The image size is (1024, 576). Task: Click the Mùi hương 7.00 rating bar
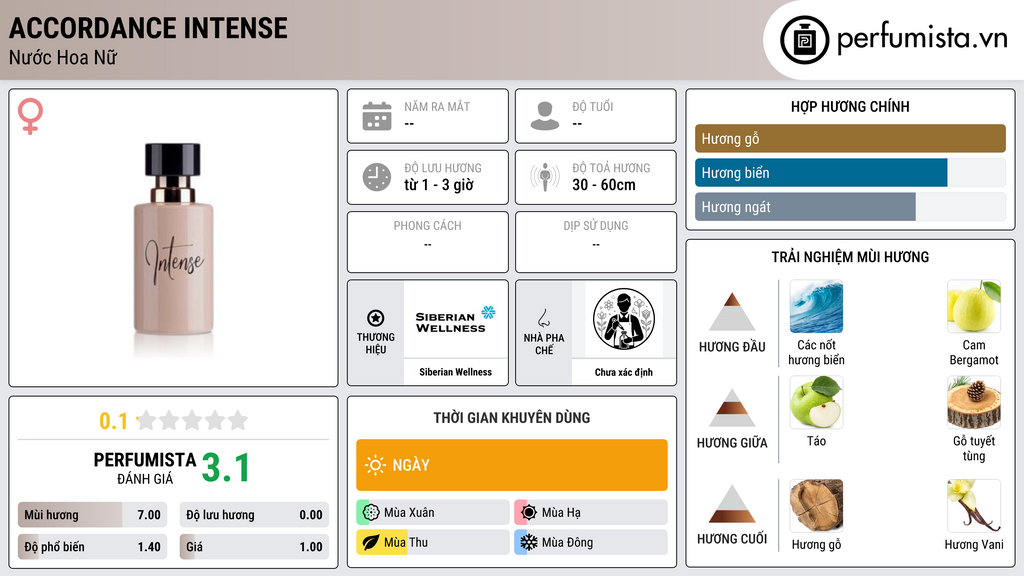click(x=92, y=515)
